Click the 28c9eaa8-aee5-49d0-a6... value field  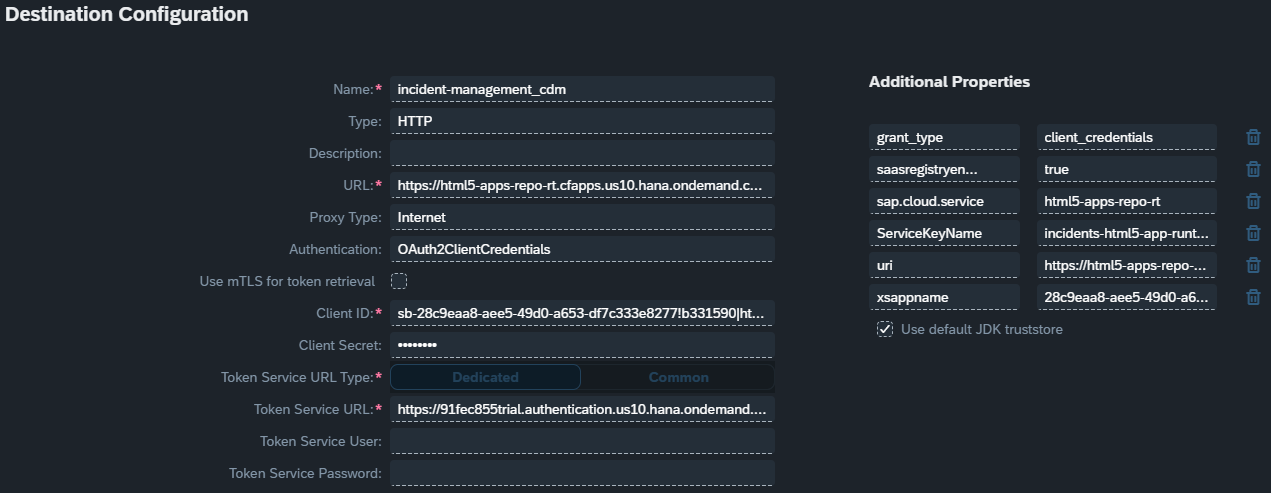click(1126, 297)
